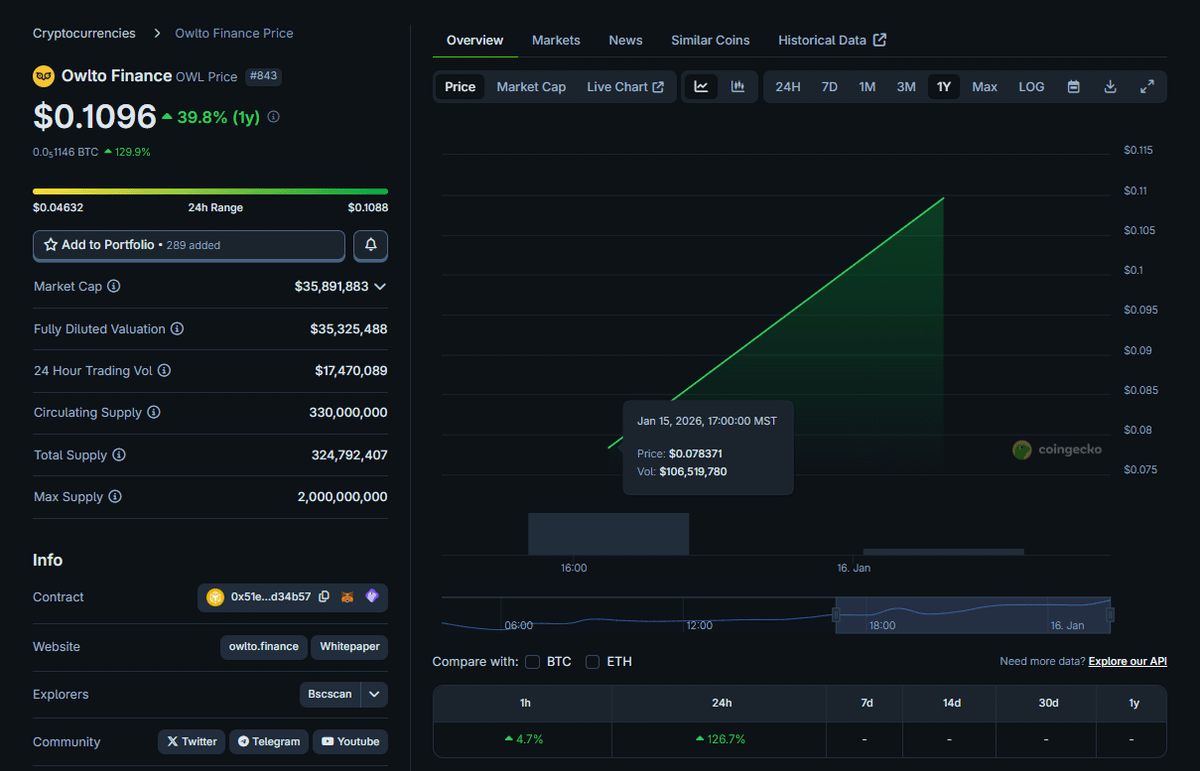Click Add to Portfolio button
This screenshot has height=771, width=1200.
[x=189, y=245]
